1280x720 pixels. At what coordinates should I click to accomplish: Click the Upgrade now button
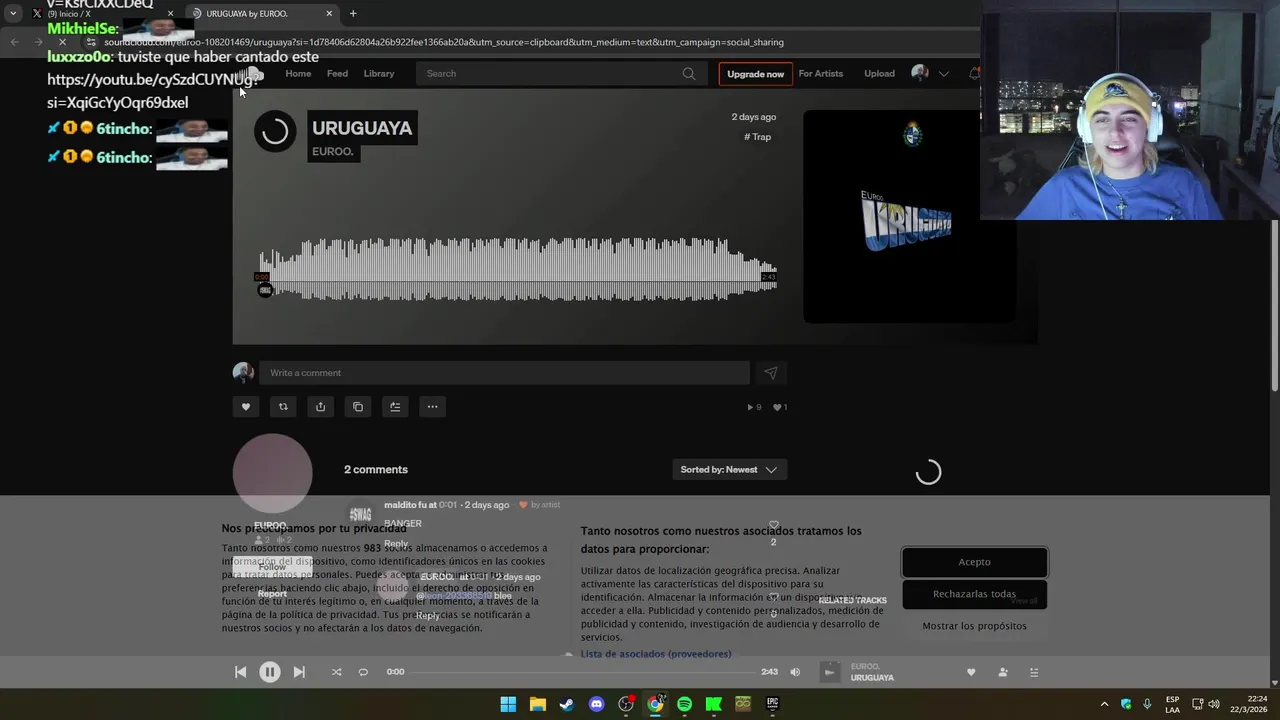[756, 74]
